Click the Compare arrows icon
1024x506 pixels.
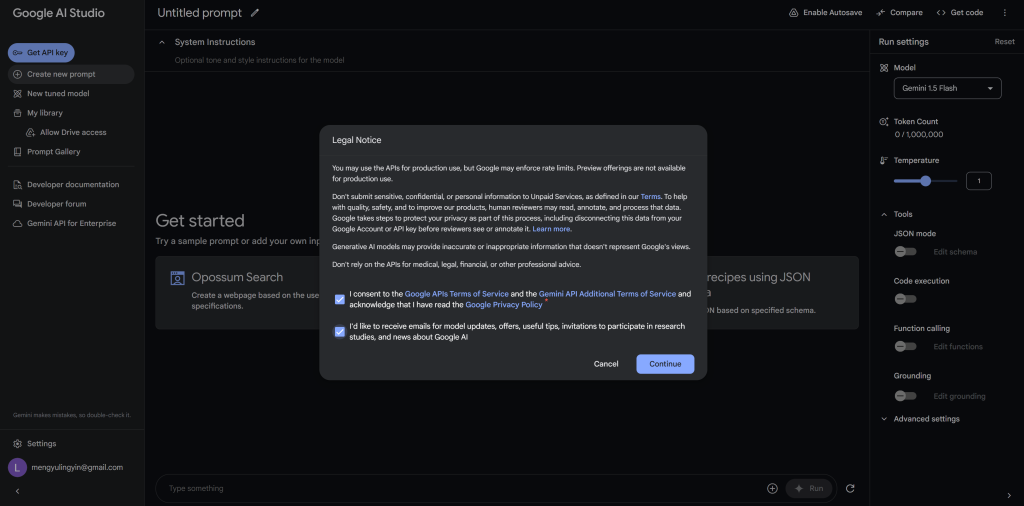(880, 12)
